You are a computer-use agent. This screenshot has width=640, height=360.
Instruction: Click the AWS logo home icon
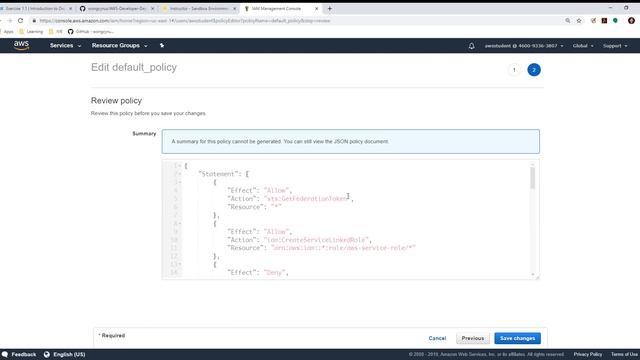point(21,45)
